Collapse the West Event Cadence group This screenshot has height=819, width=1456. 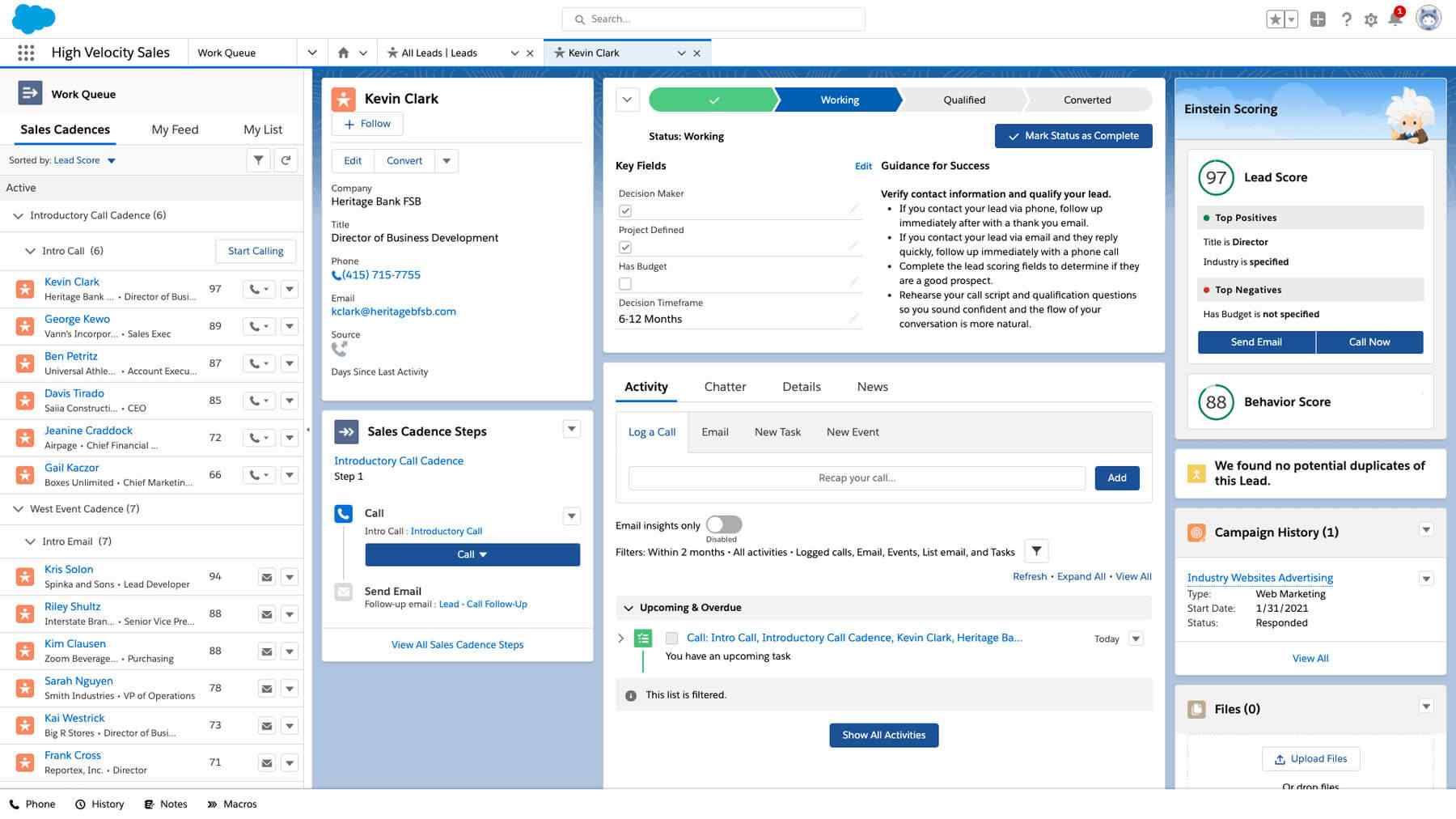coord(18,509)
